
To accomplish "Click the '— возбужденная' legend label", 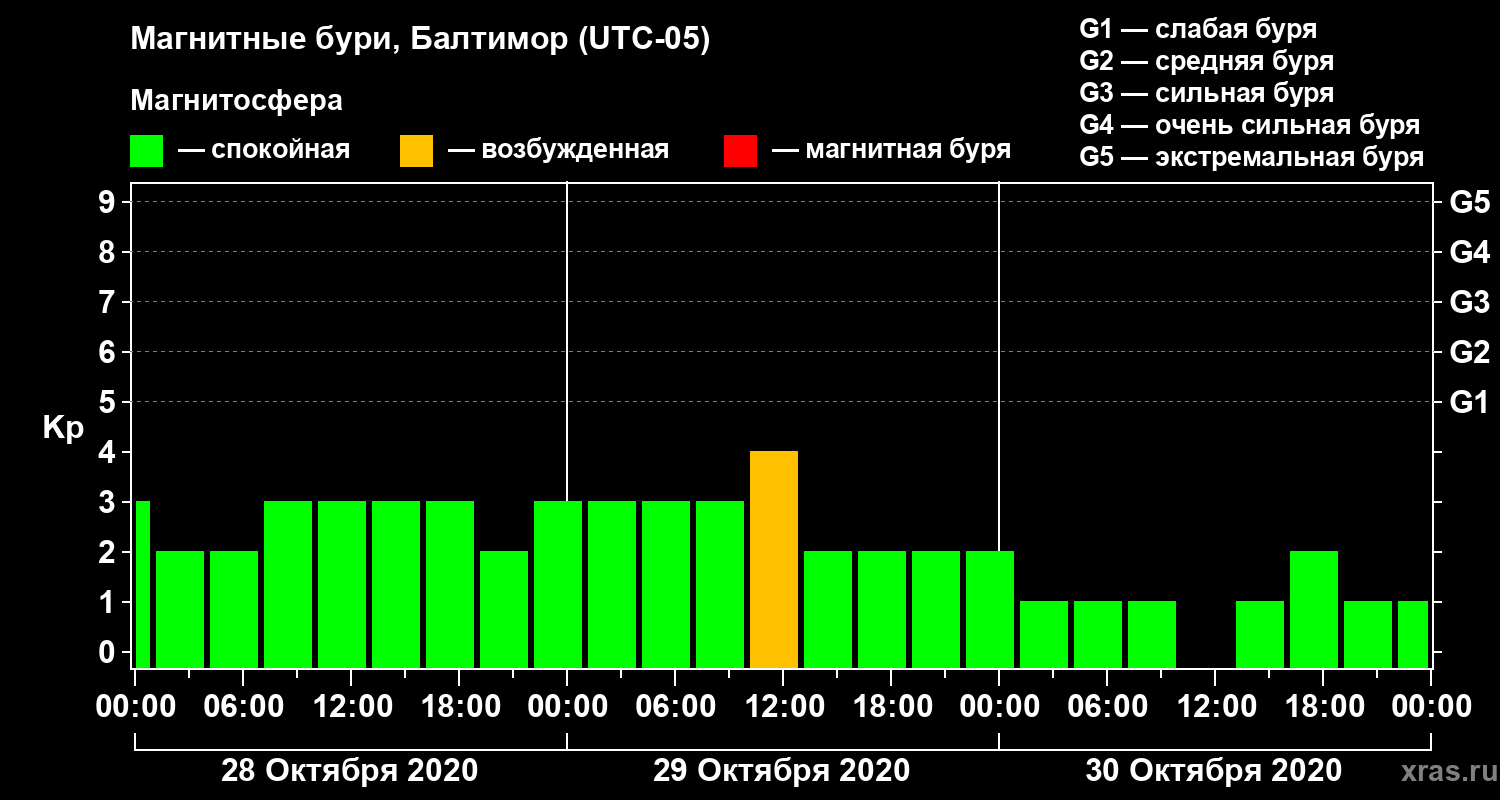I will [x=558, y=150].
